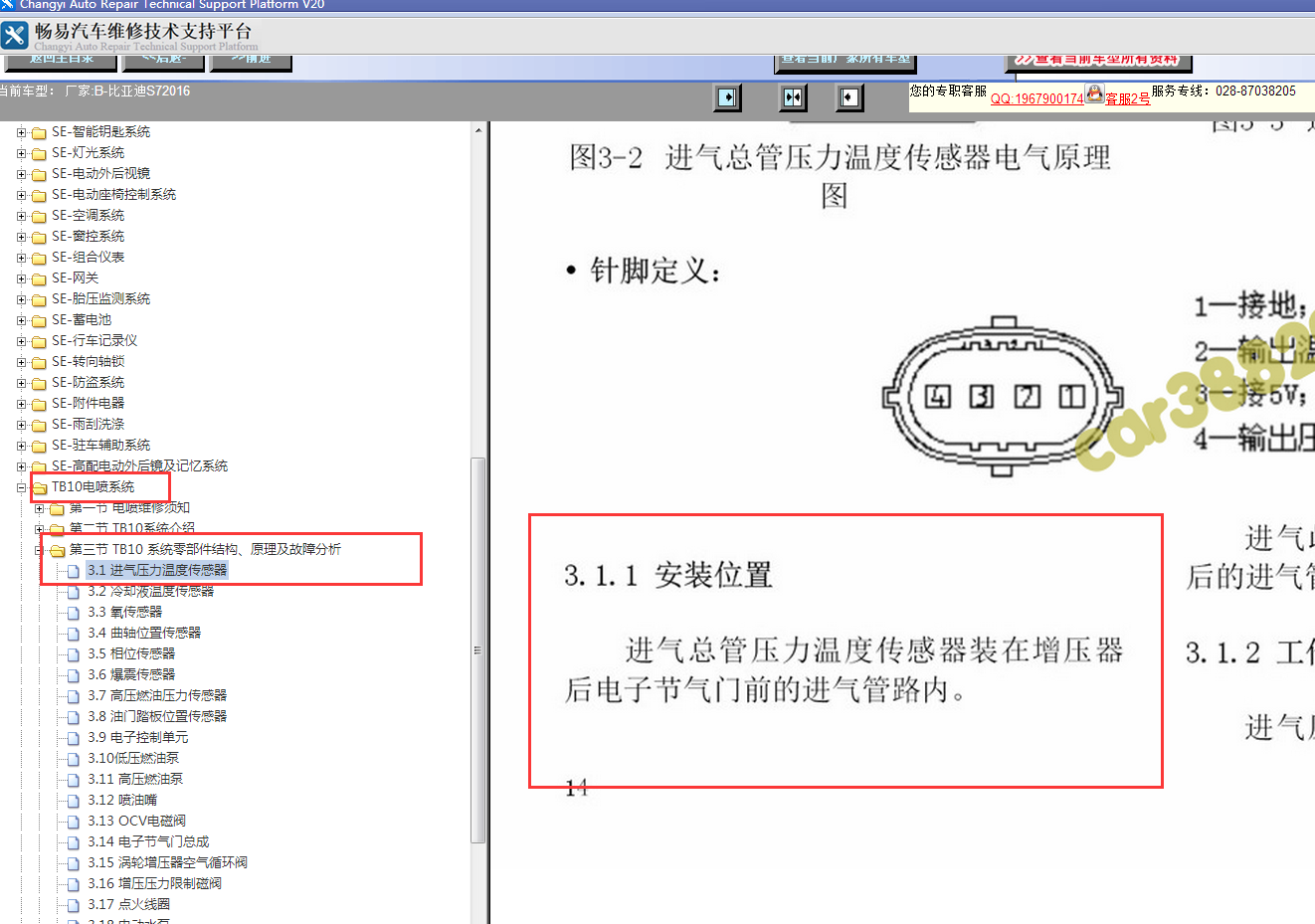Expand the SE-转向轴锁 node
Viewport: 1315px width, 924px height.
coord(21,362)
